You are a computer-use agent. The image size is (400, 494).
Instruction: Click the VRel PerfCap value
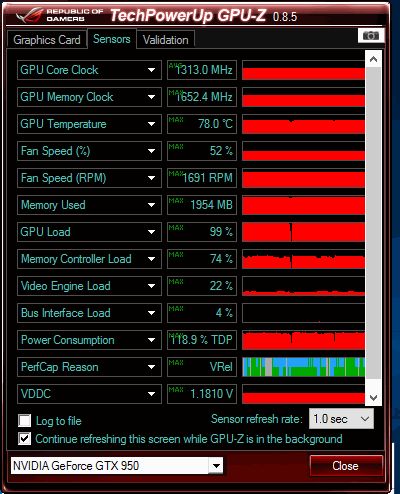pyautogui.click(x=202, y=367)
